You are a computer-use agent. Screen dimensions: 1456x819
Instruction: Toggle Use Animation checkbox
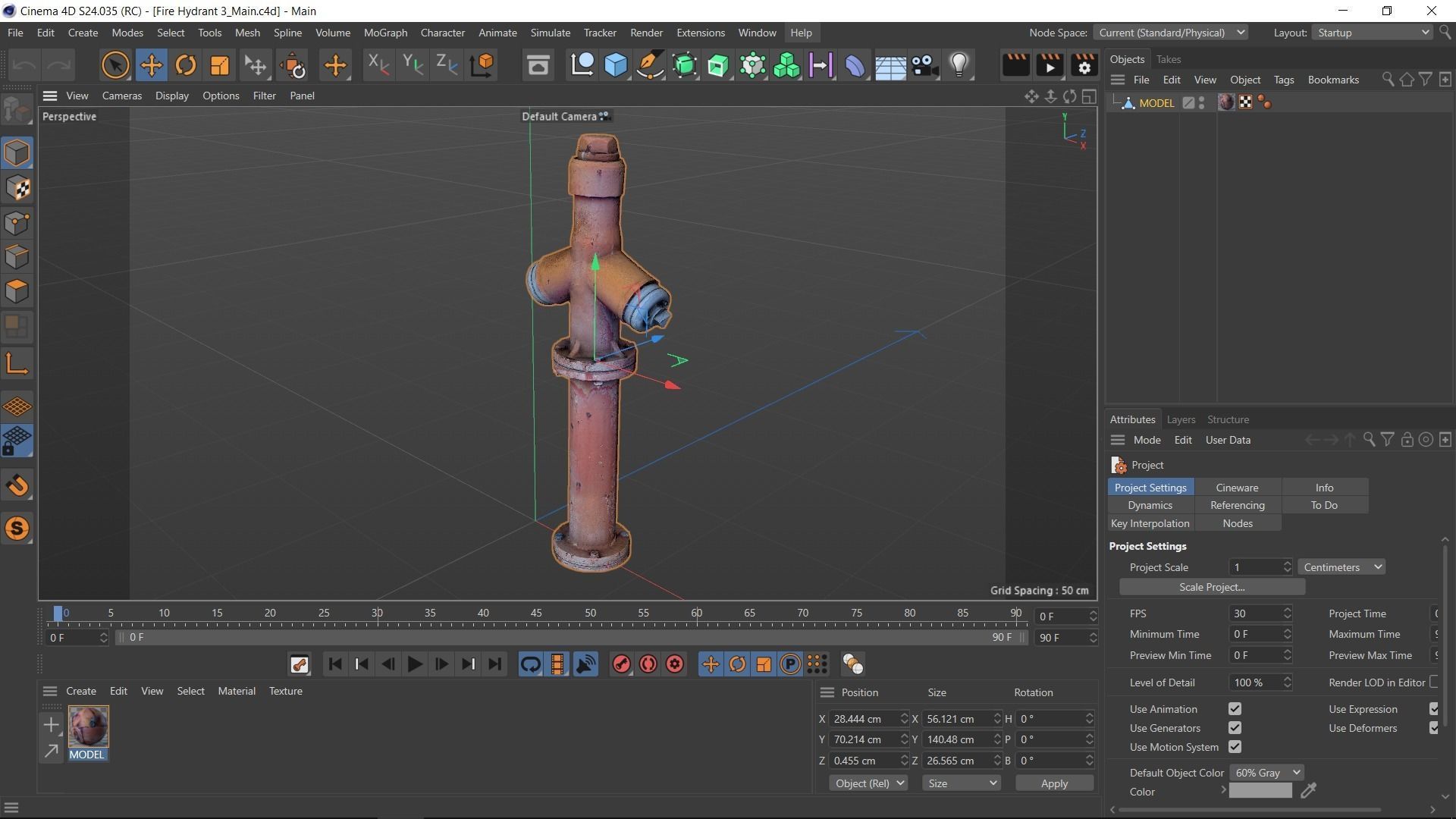tap(1235, 709)
